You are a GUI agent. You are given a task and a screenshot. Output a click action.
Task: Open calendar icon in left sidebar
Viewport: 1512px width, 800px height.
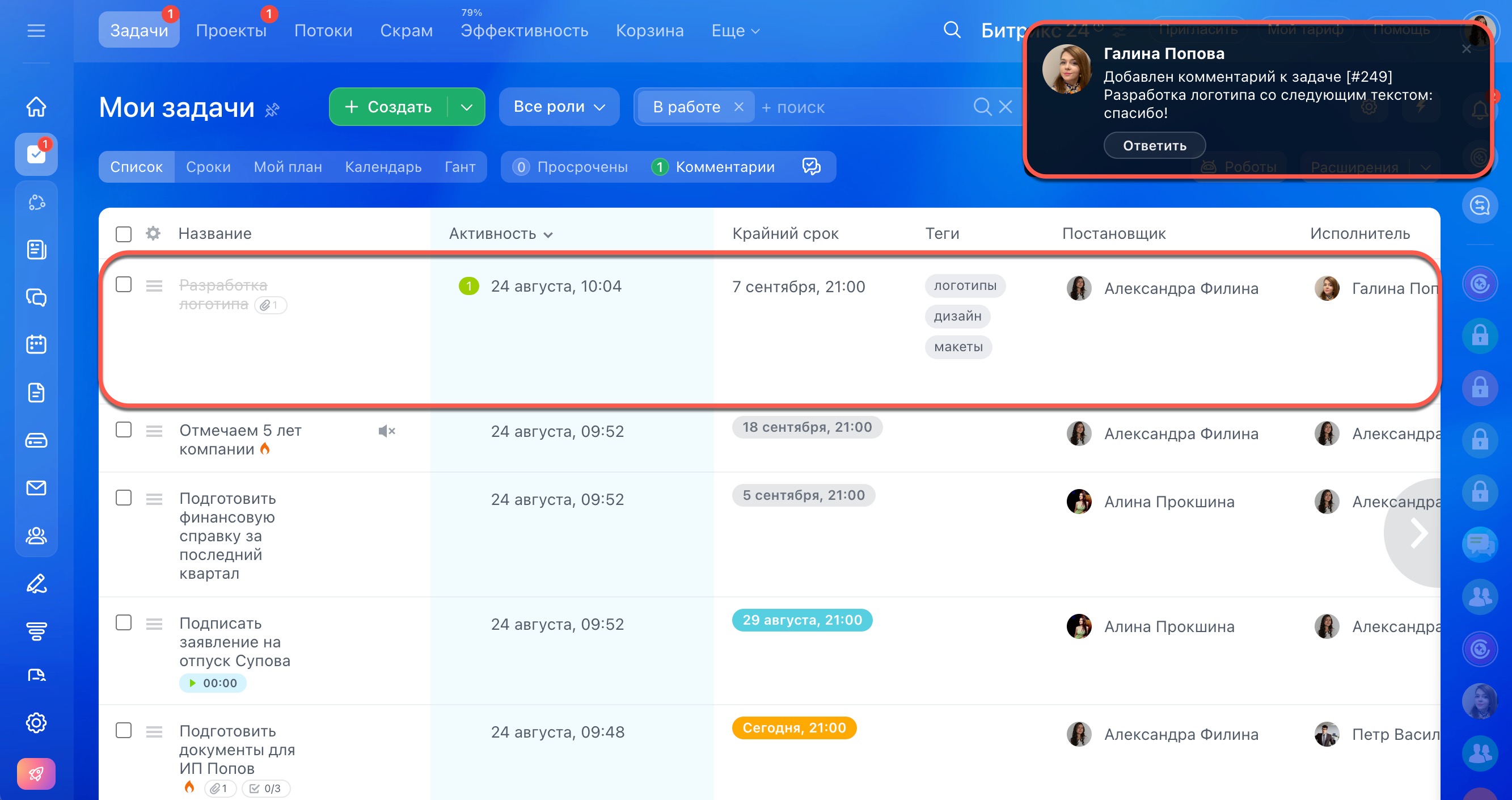pyautogui.click(x=36, y=344)
